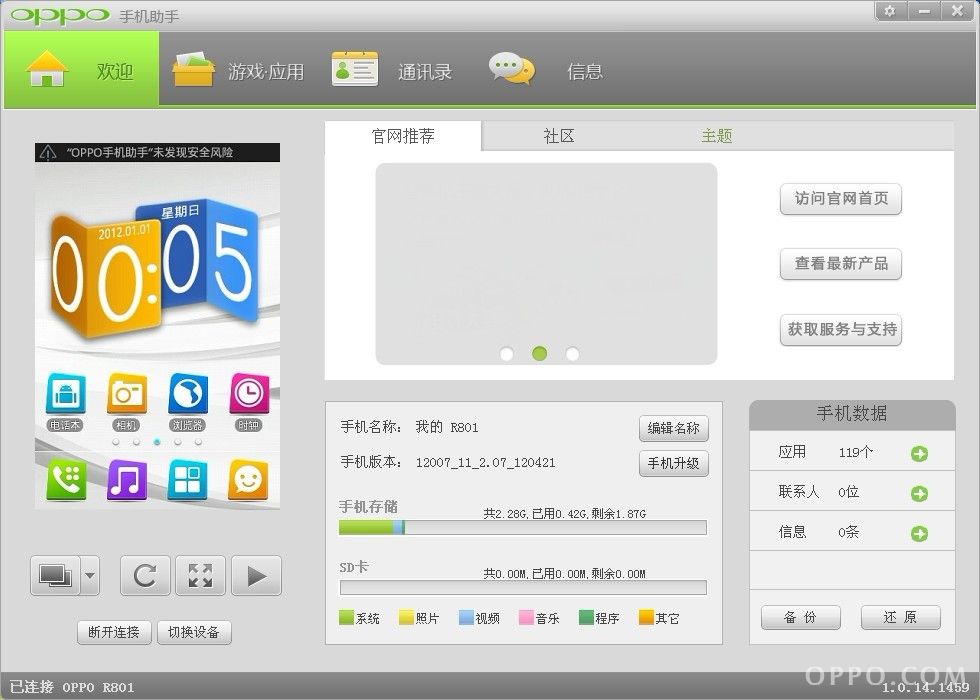Click the 手机升级 button
This screenshot has width=980, height=700.
click(673, 463)
